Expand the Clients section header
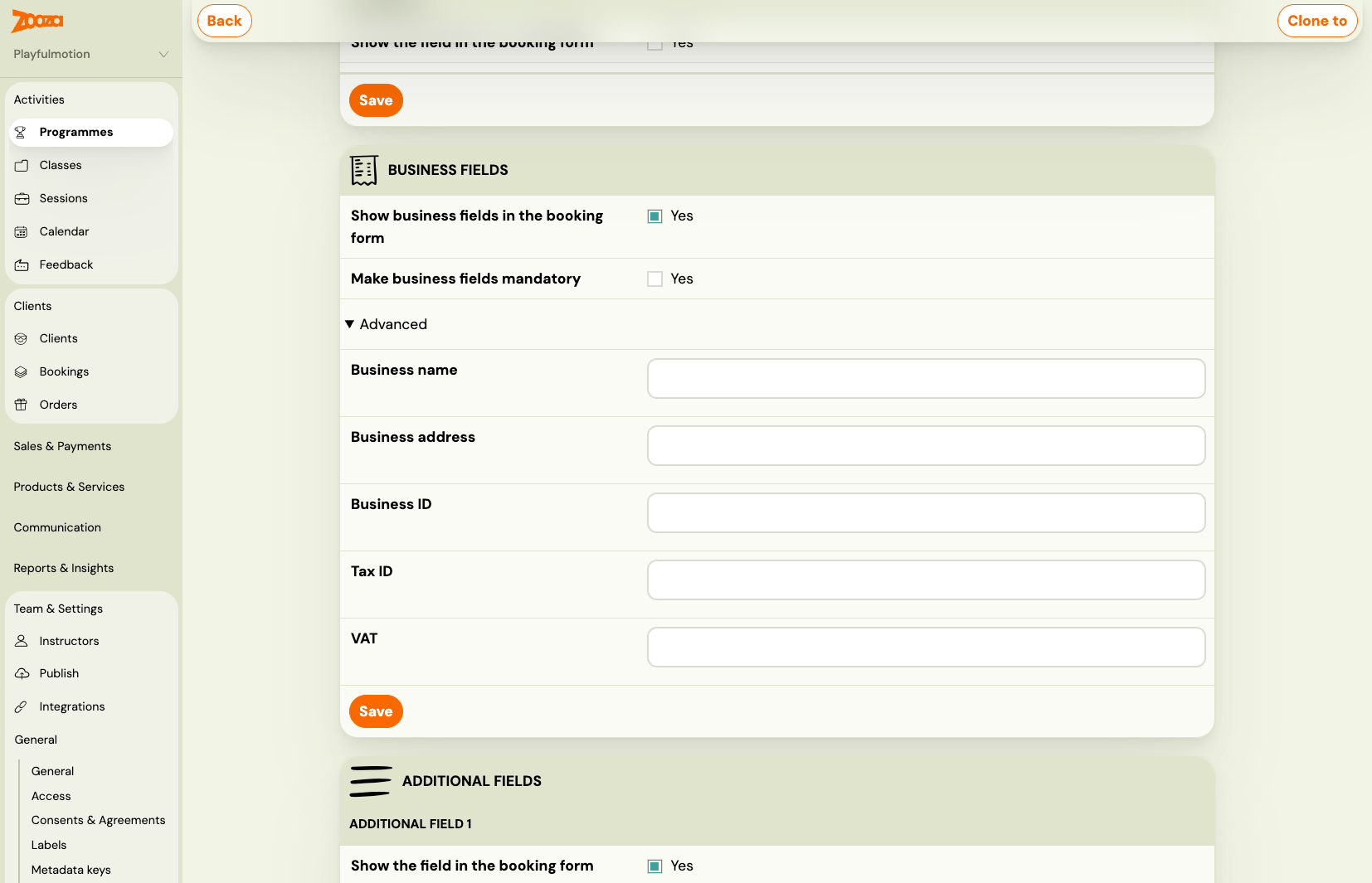This screenshot has height=883, width=1372. click(x=32, y=306)
